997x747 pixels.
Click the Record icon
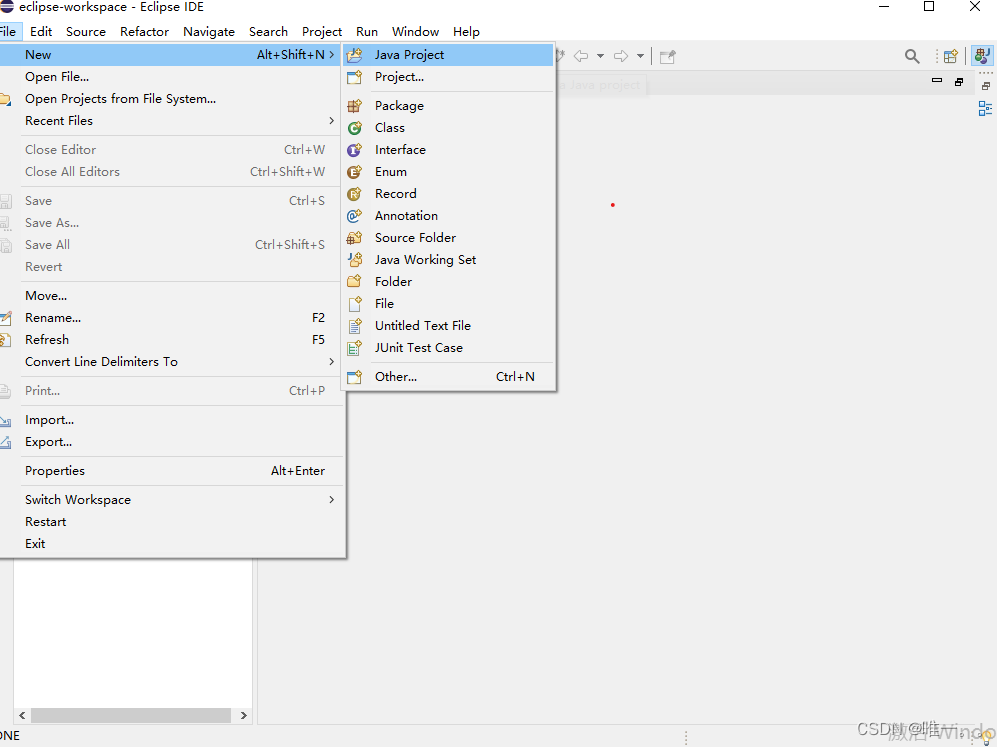click(354, 194)
